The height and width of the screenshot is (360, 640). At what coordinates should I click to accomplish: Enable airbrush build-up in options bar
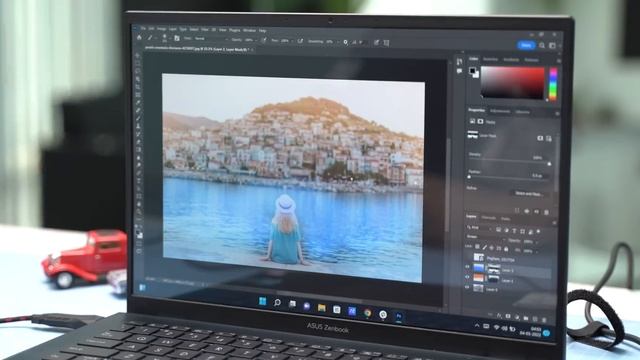(300, 41)
